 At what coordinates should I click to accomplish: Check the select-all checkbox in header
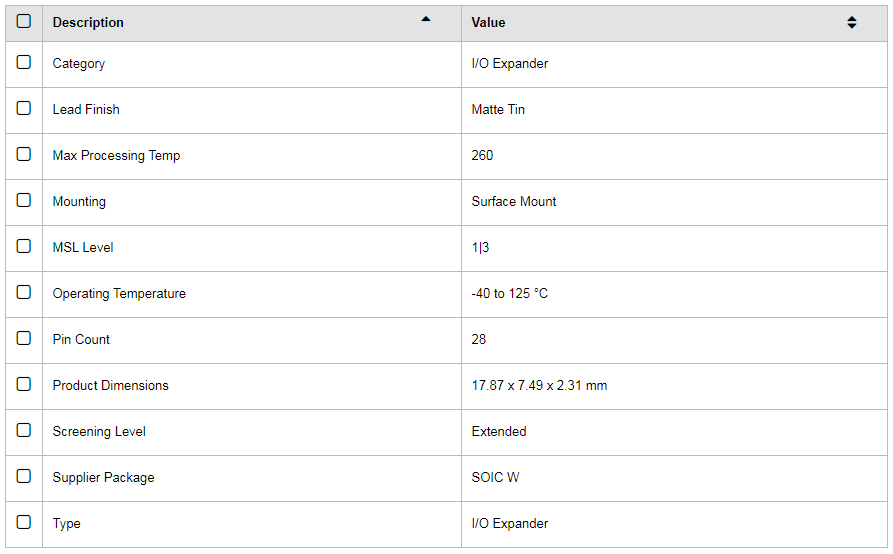[x=24, y=21]
